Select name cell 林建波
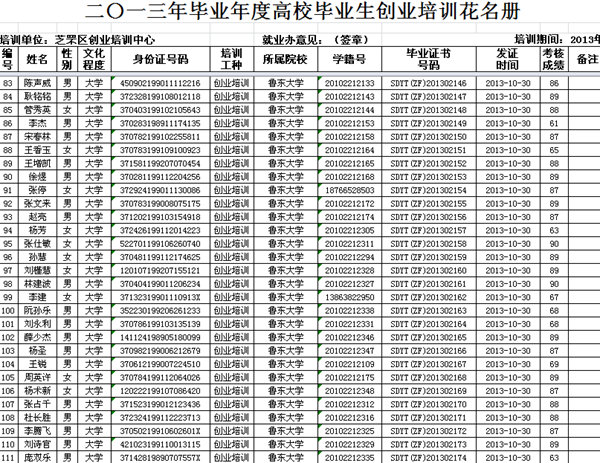The image size is (600, 463). click(38, 284)
